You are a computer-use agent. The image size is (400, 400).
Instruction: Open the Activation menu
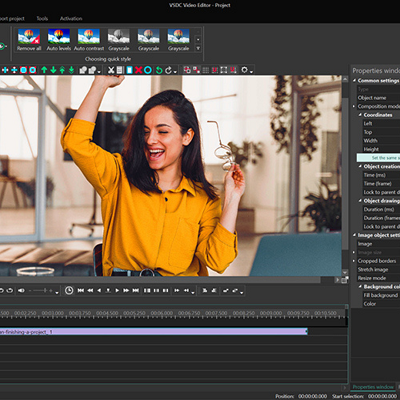tap(71, 18)
